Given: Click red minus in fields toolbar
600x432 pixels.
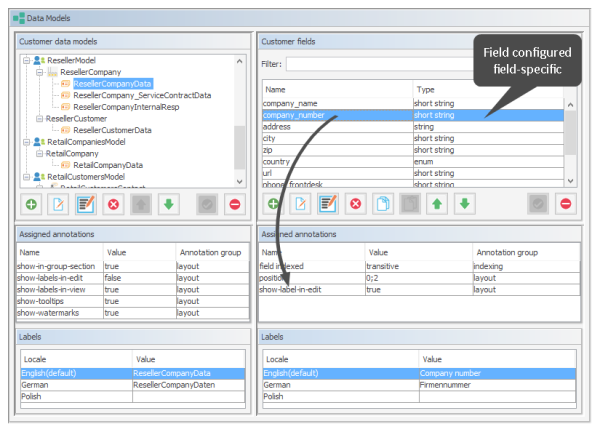Looking at the screenshot, I should [x=566, y=204].
